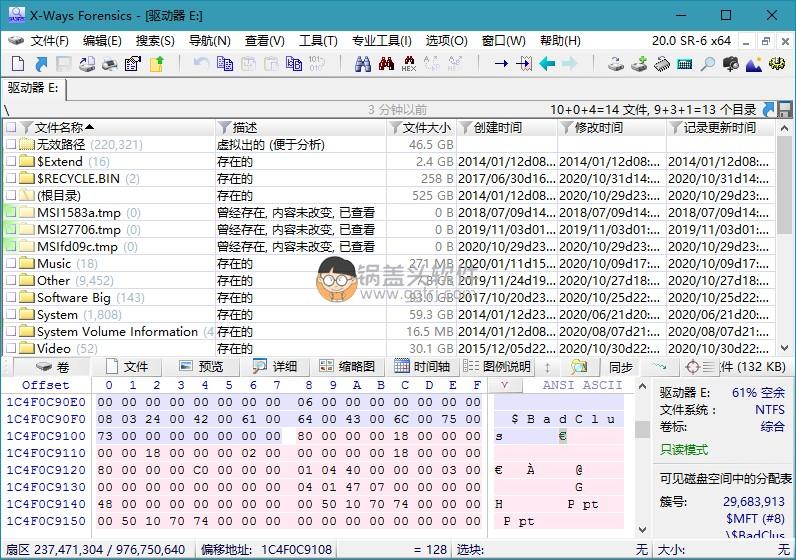Switch to 缩略图 mode button
This screenshot has width=796, height=560.
coord(347,367)
